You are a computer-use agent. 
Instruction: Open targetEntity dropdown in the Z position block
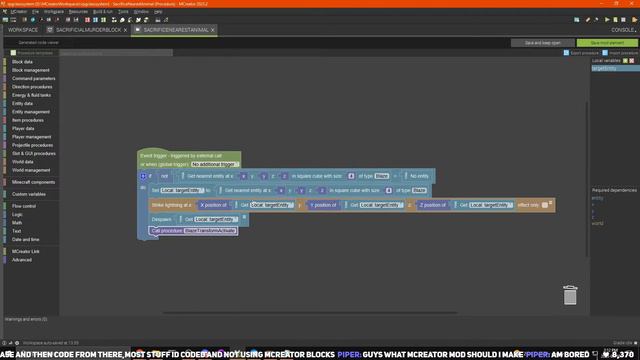pyautogui.click(x=491, y=205)
